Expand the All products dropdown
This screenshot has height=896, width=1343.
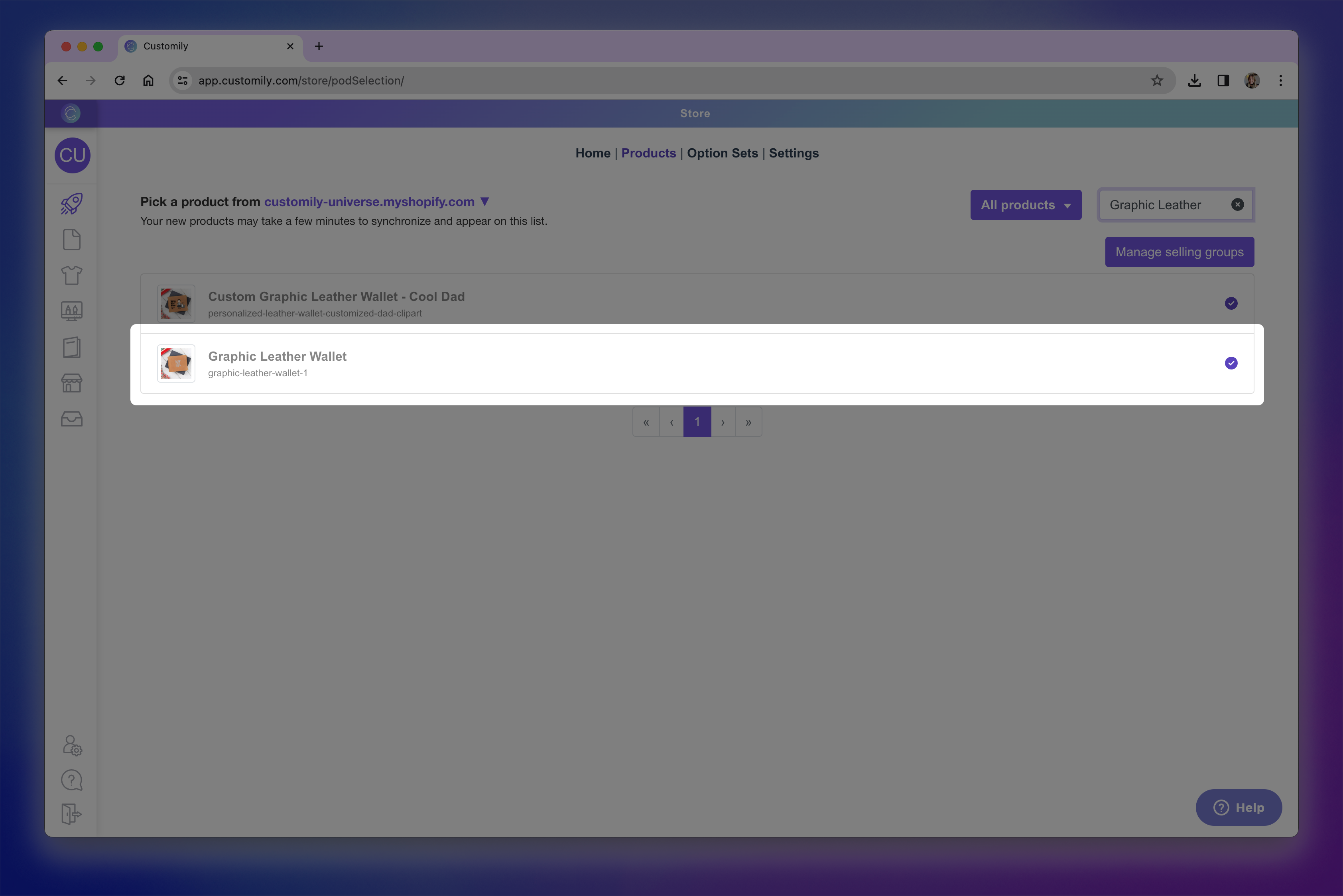1025,205
